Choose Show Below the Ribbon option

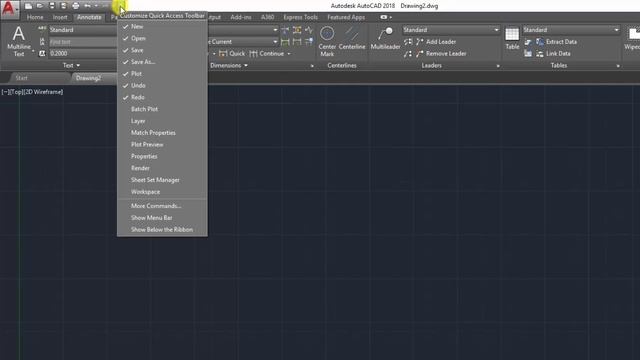[162, 230]
